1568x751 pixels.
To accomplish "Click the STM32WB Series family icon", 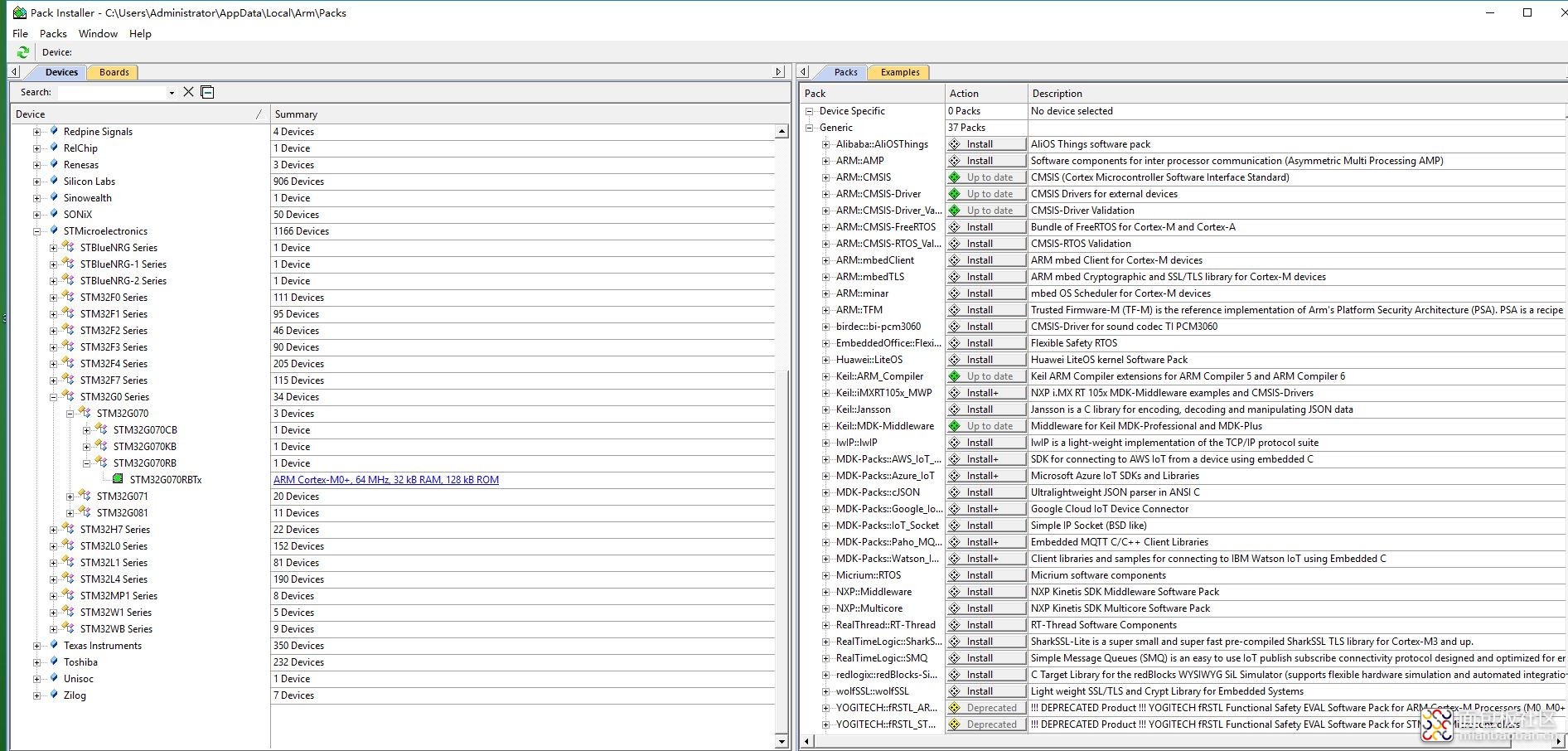I will coord(69,628).
